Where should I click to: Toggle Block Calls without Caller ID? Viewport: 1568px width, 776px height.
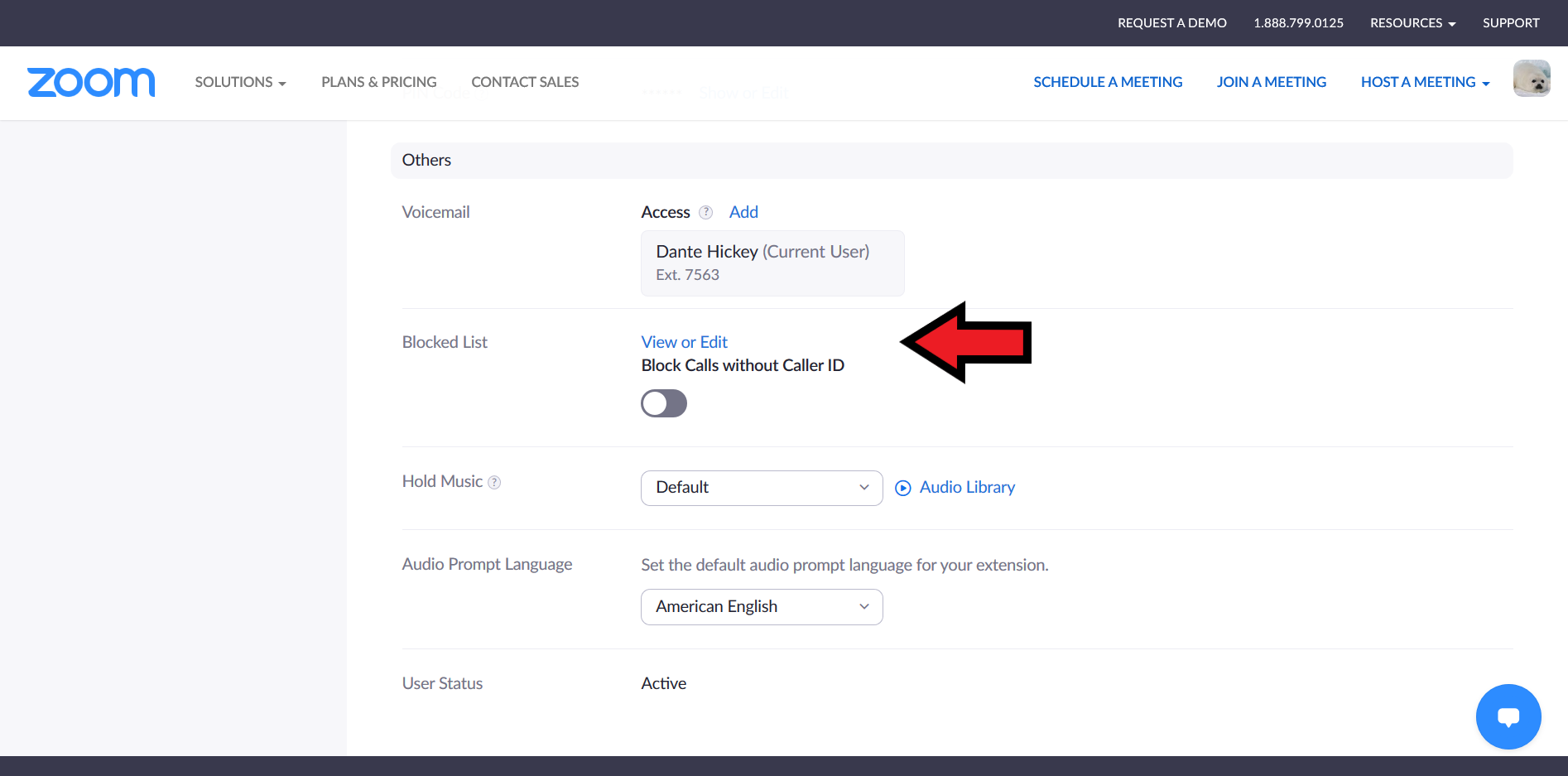[x=664, y=403]
